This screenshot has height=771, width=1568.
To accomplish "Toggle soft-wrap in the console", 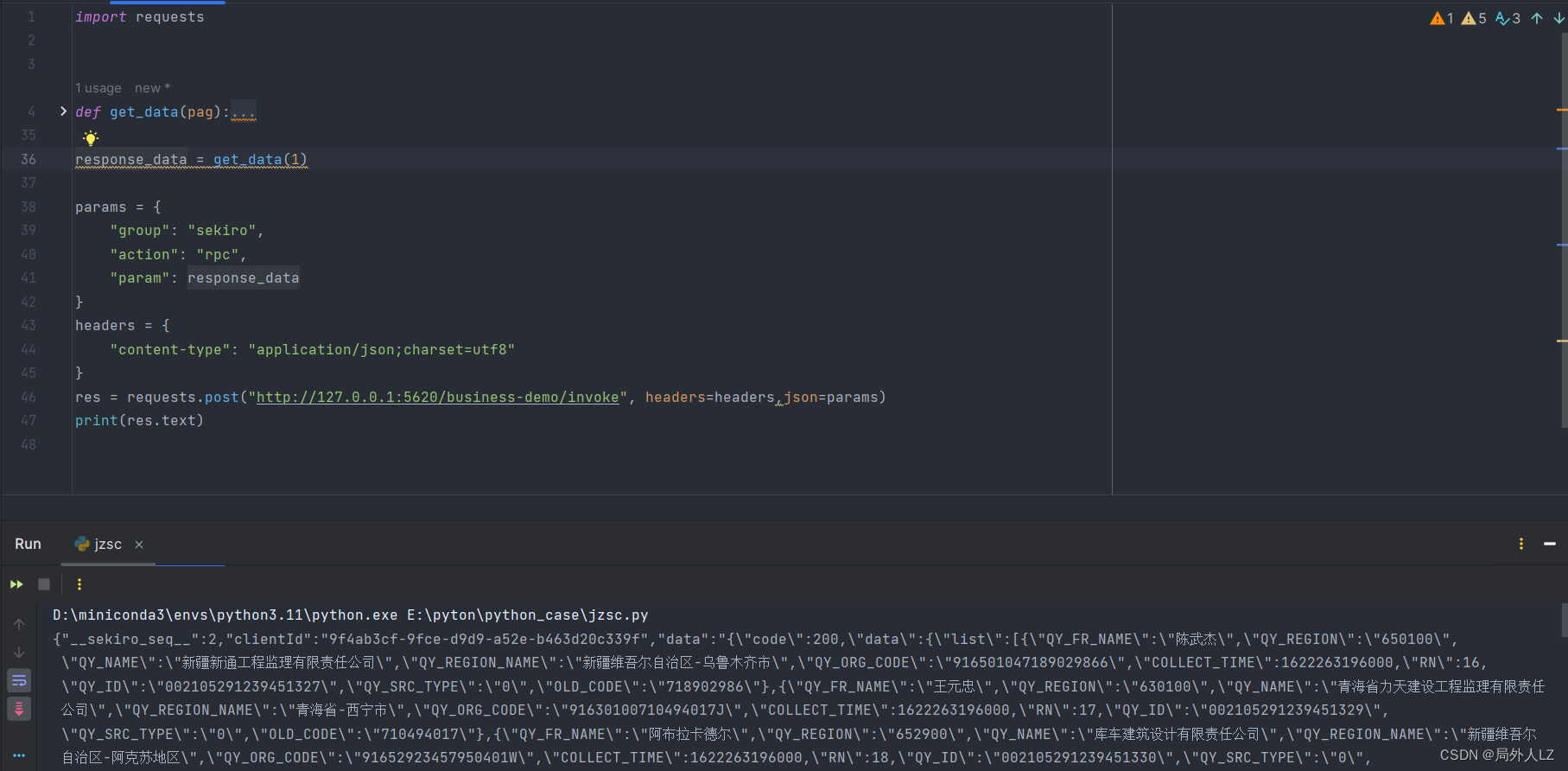I will pyautogui.click(x=19, y=680).
